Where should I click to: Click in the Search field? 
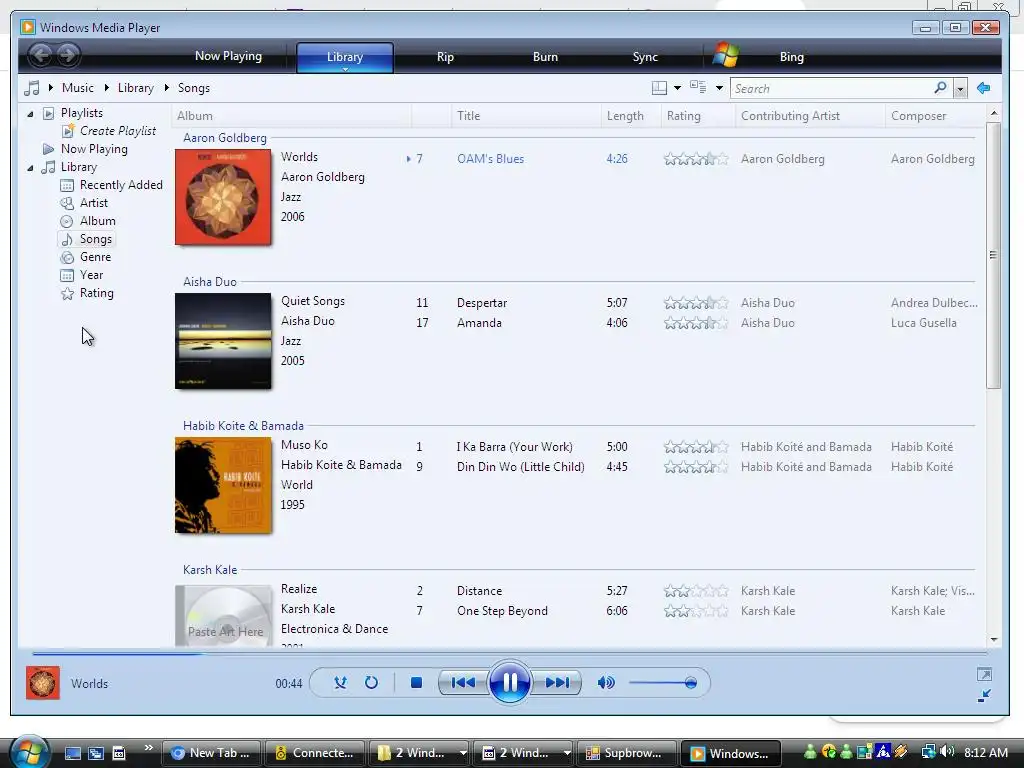pos(833,88)
